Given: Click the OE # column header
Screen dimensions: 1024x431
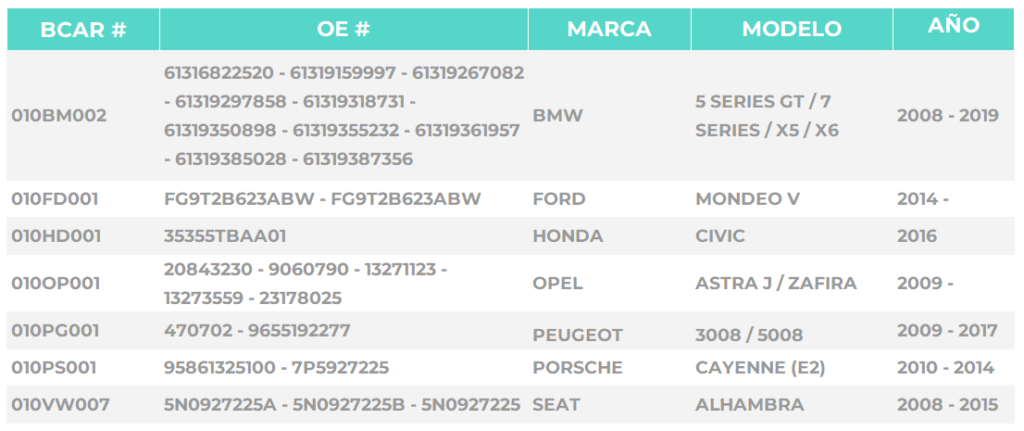Looking at the screenshot, I should (344, 29).
